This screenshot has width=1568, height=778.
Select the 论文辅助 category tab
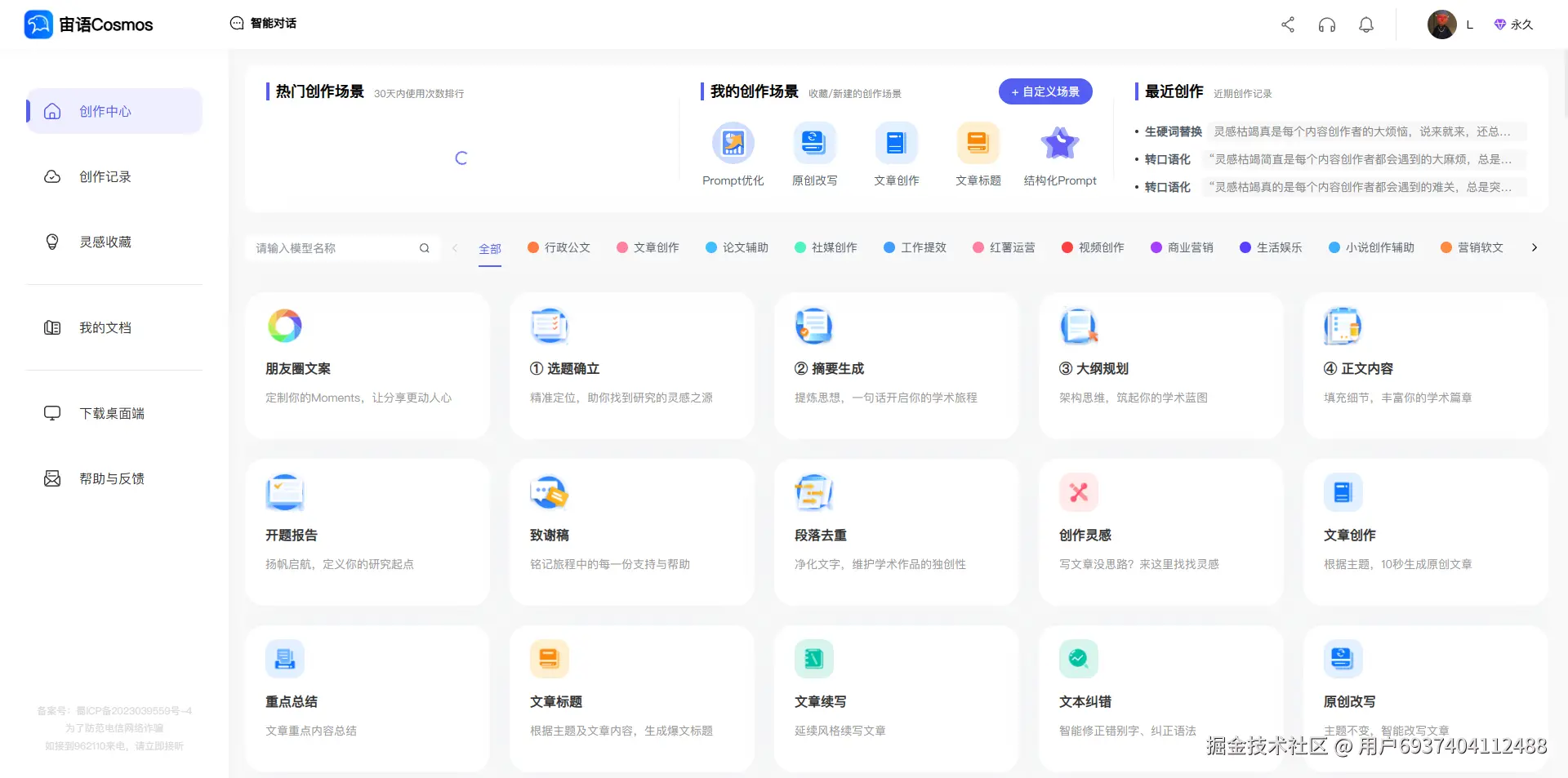click(x=737, y=247)
